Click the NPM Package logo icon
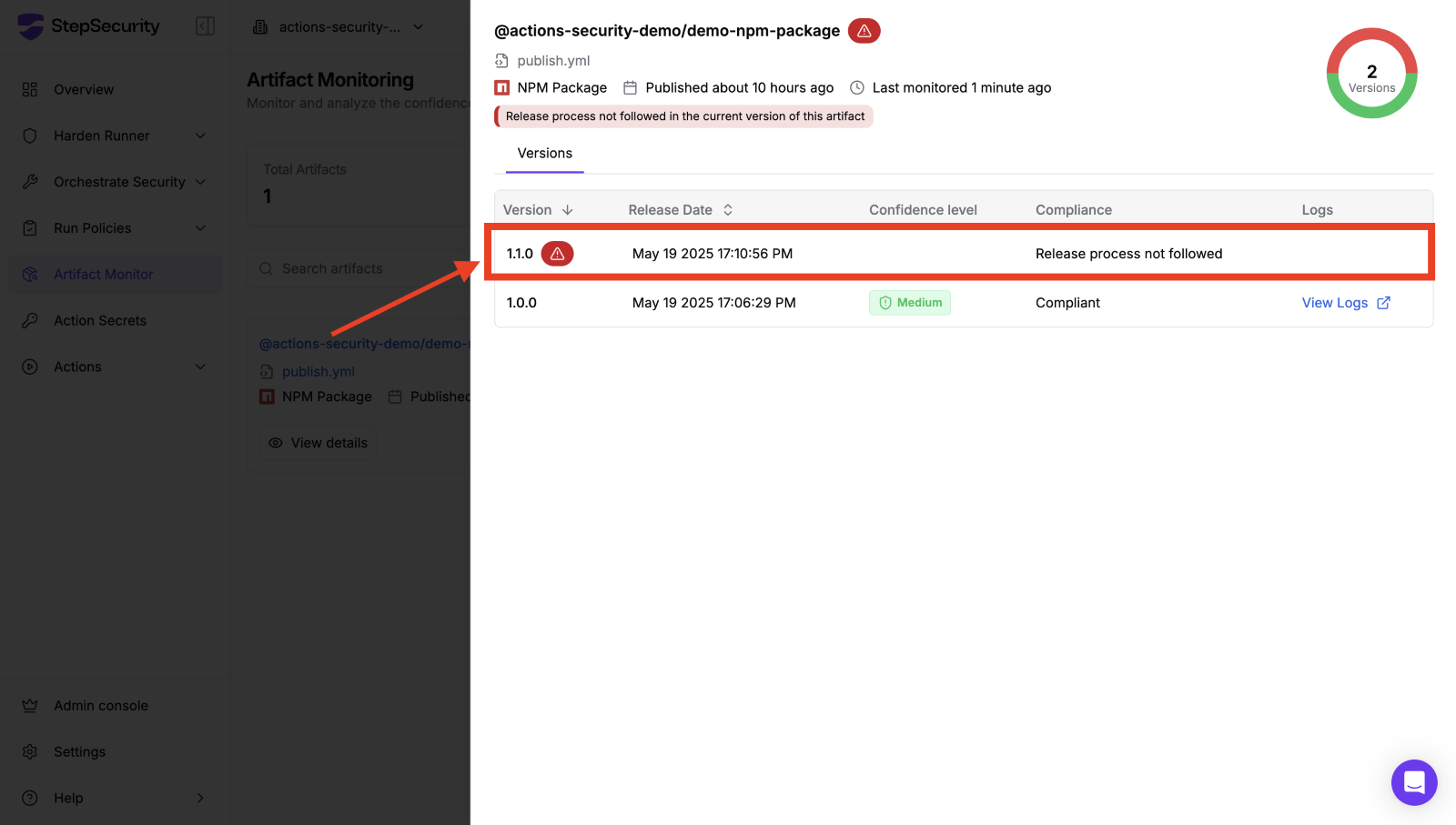The height and width of the screenshot is (825, 1456). (x=501, y=88)
